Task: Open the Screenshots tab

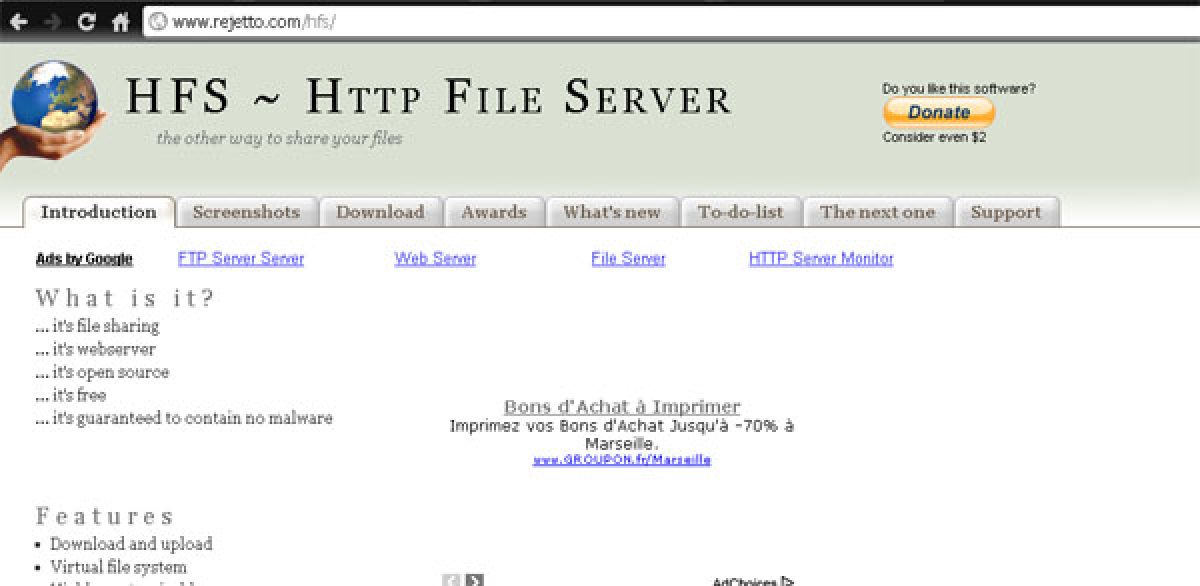Action: tap(246, 212)
